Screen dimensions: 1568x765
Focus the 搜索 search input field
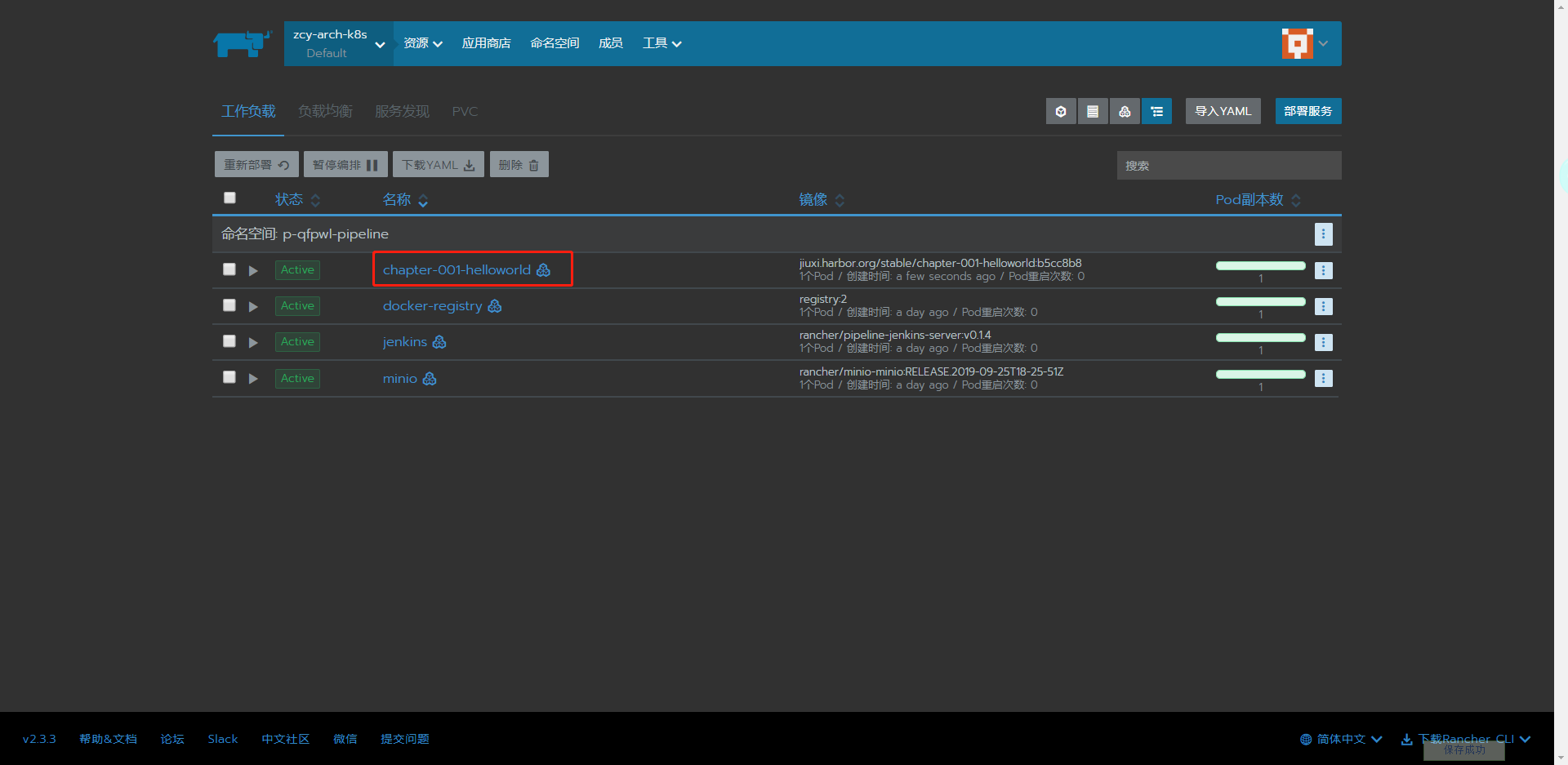[1229, 165]
